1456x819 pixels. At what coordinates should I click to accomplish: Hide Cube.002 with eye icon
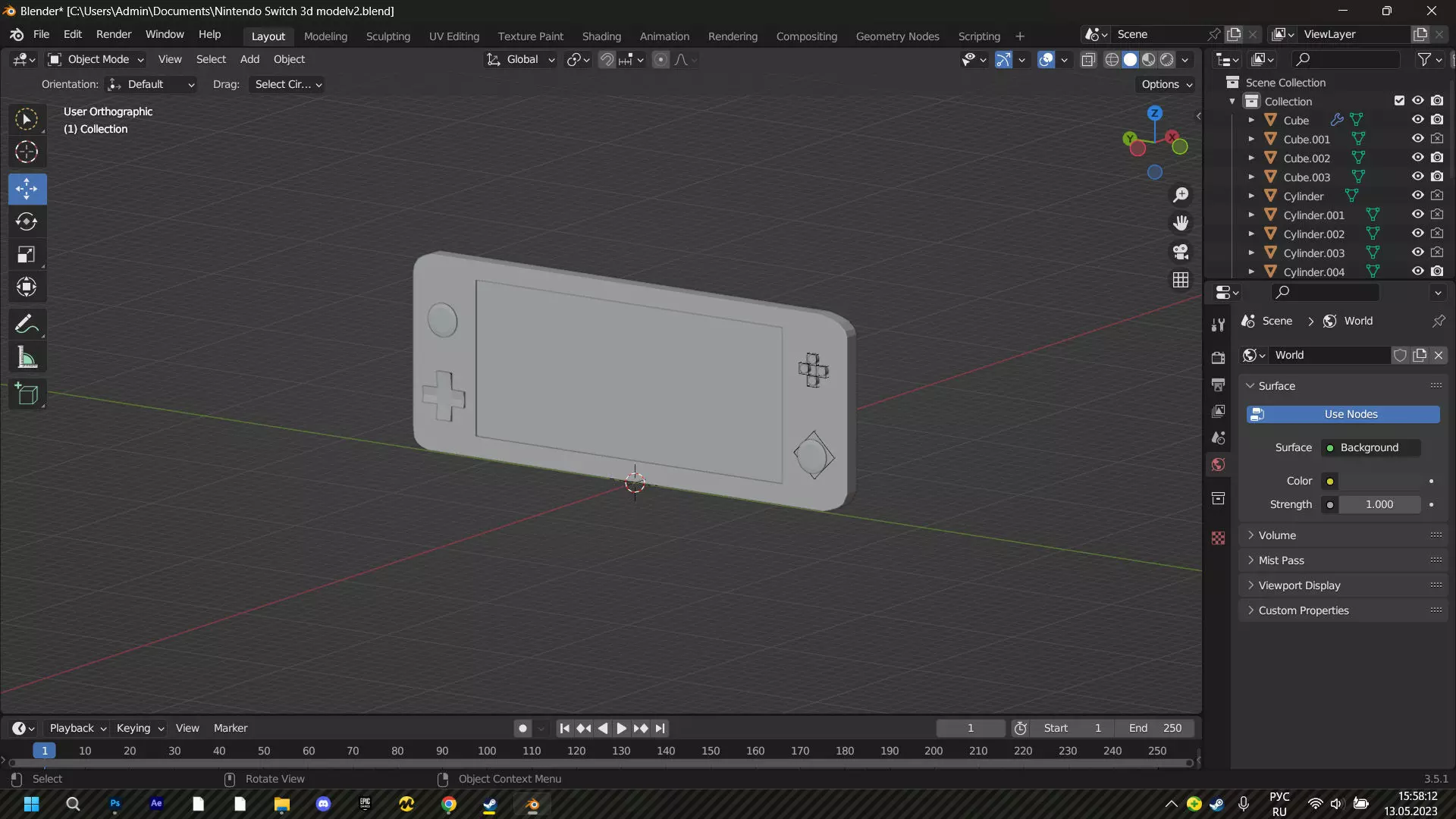tap(1417, 158)
